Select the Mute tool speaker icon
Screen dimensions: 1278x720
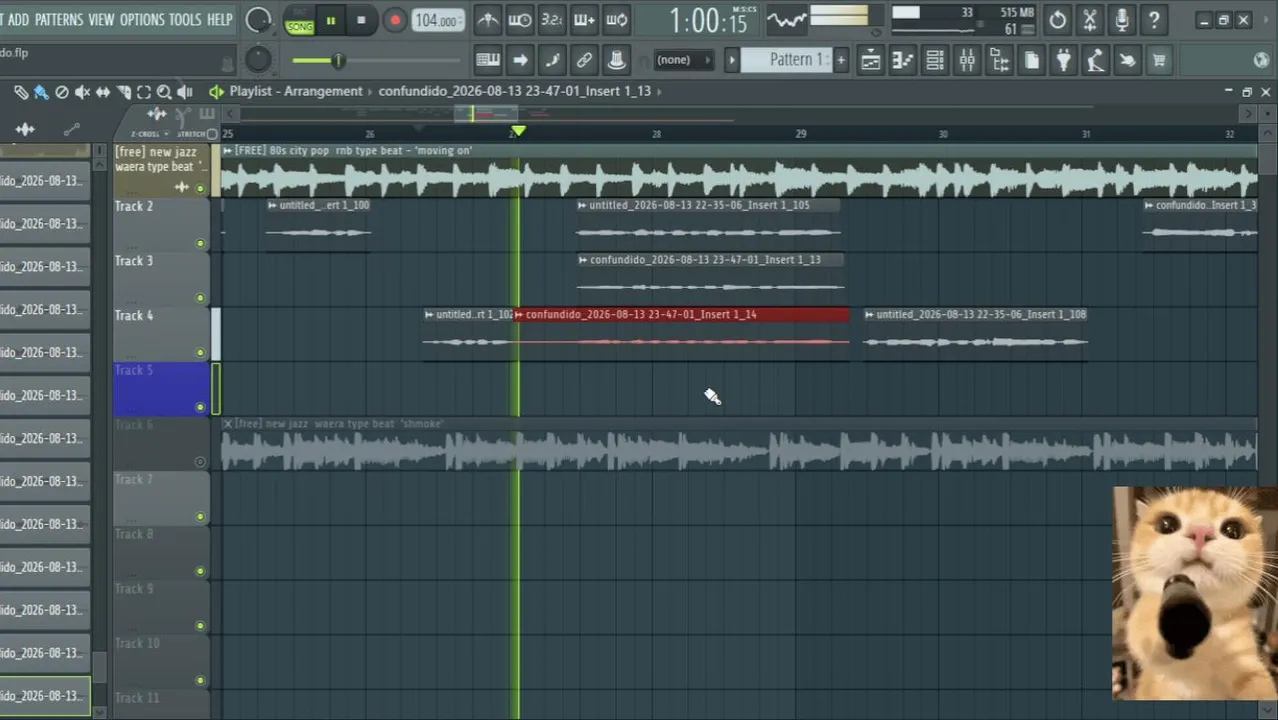83,92
